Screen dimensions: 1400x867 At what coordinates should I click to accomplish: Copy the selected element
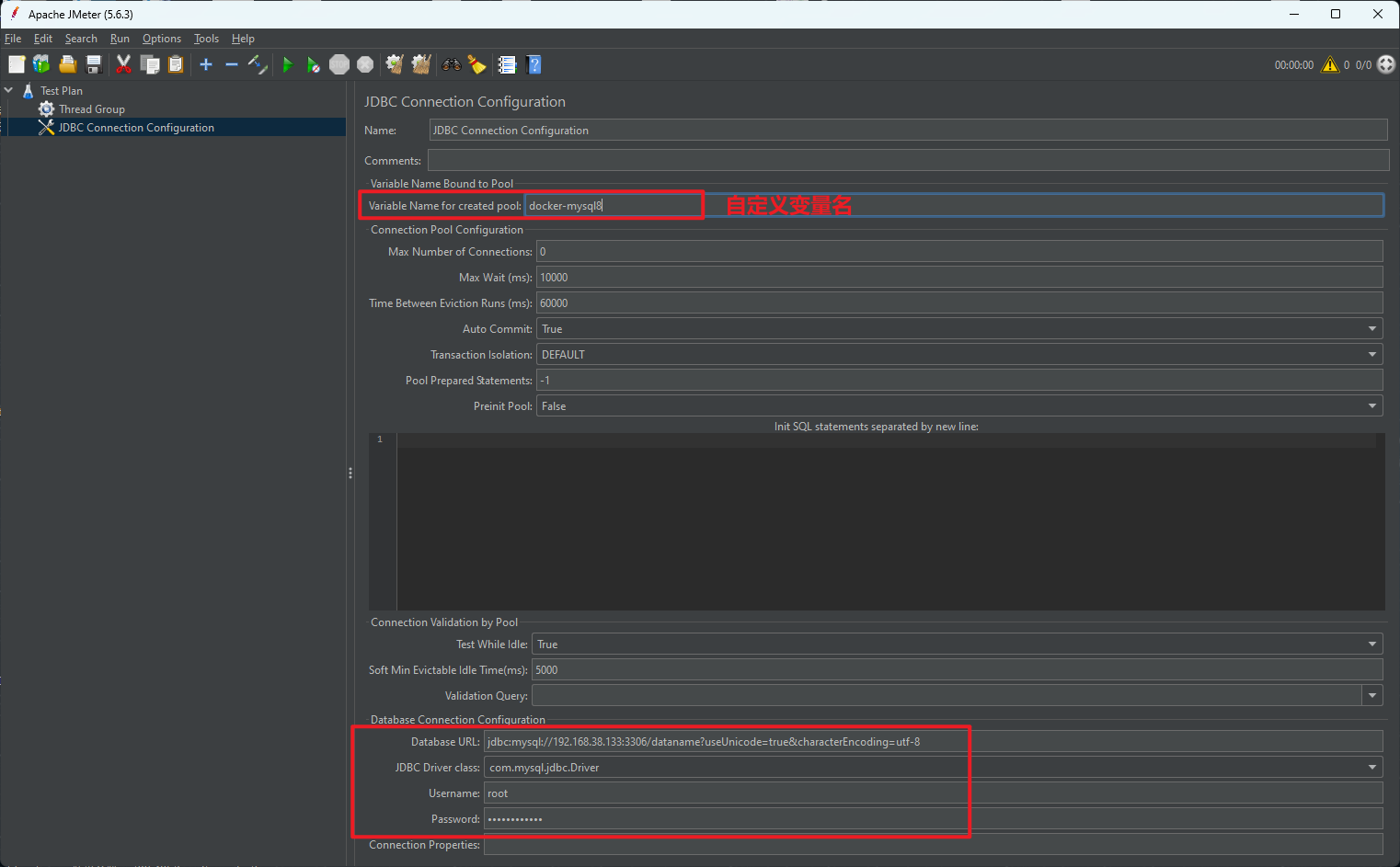click(x=150, y=64)
